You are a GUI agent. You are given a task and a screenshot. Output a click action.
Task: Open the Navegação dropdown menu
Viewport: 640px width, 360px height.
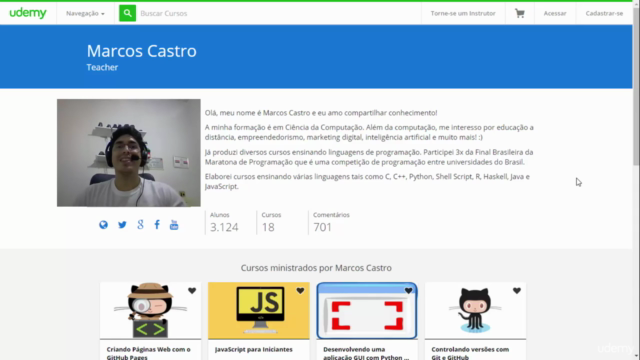pos(85,13)
